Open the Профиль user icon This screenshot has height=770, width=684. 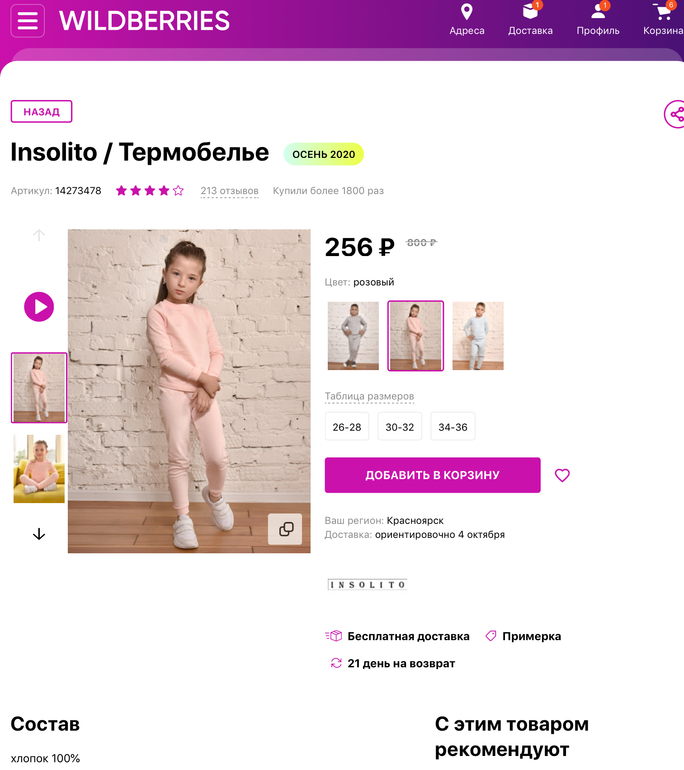[x=598, y=13]
